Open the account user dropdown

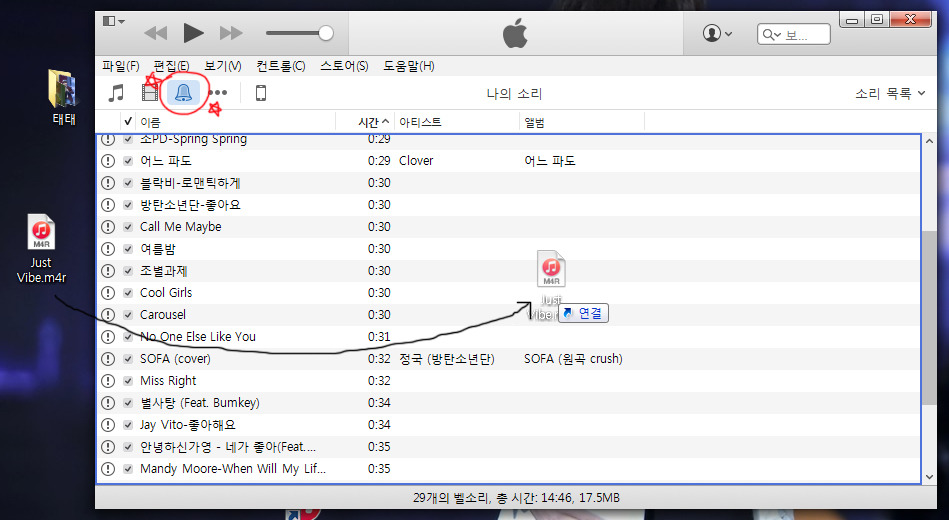click(717, 33)
